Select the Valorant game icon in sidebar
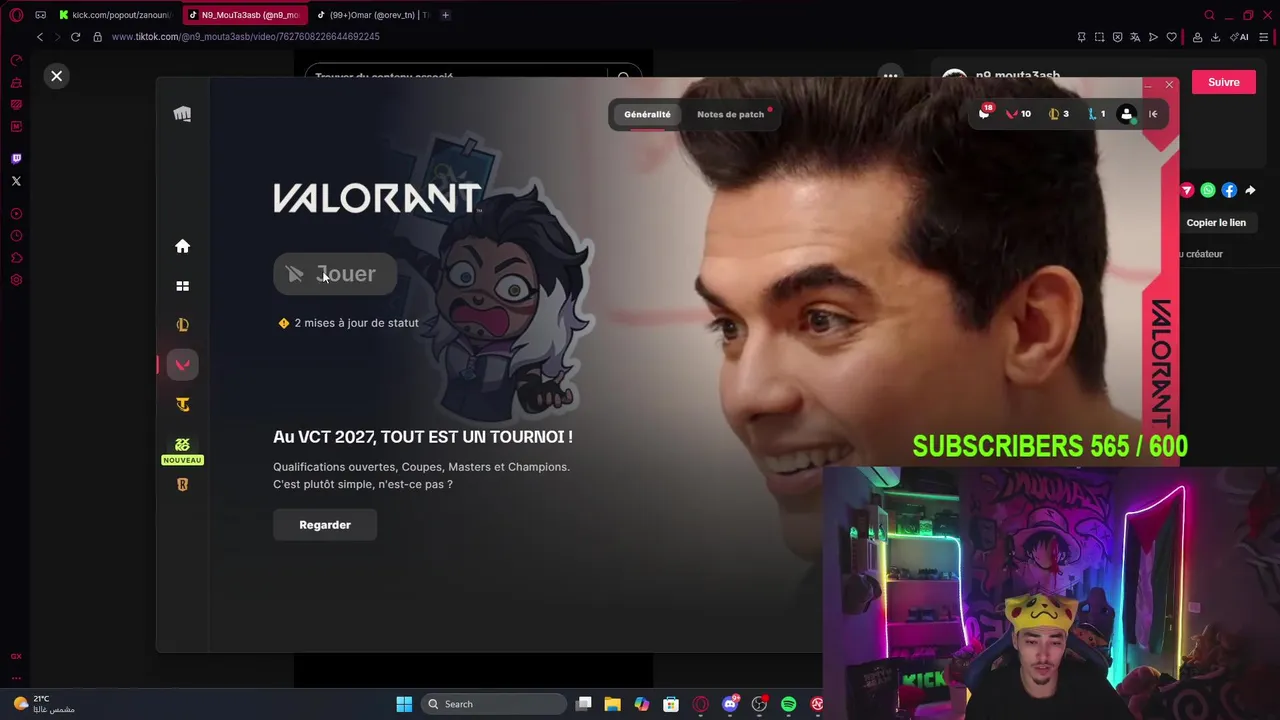Screen dimensions: 1280x720 (x=182, y=365)
